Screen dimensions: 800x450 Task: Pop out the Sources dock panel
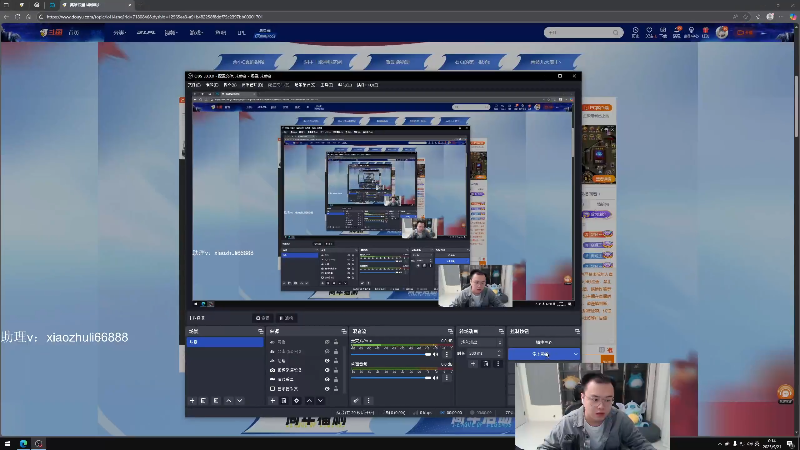pos(343,332)
